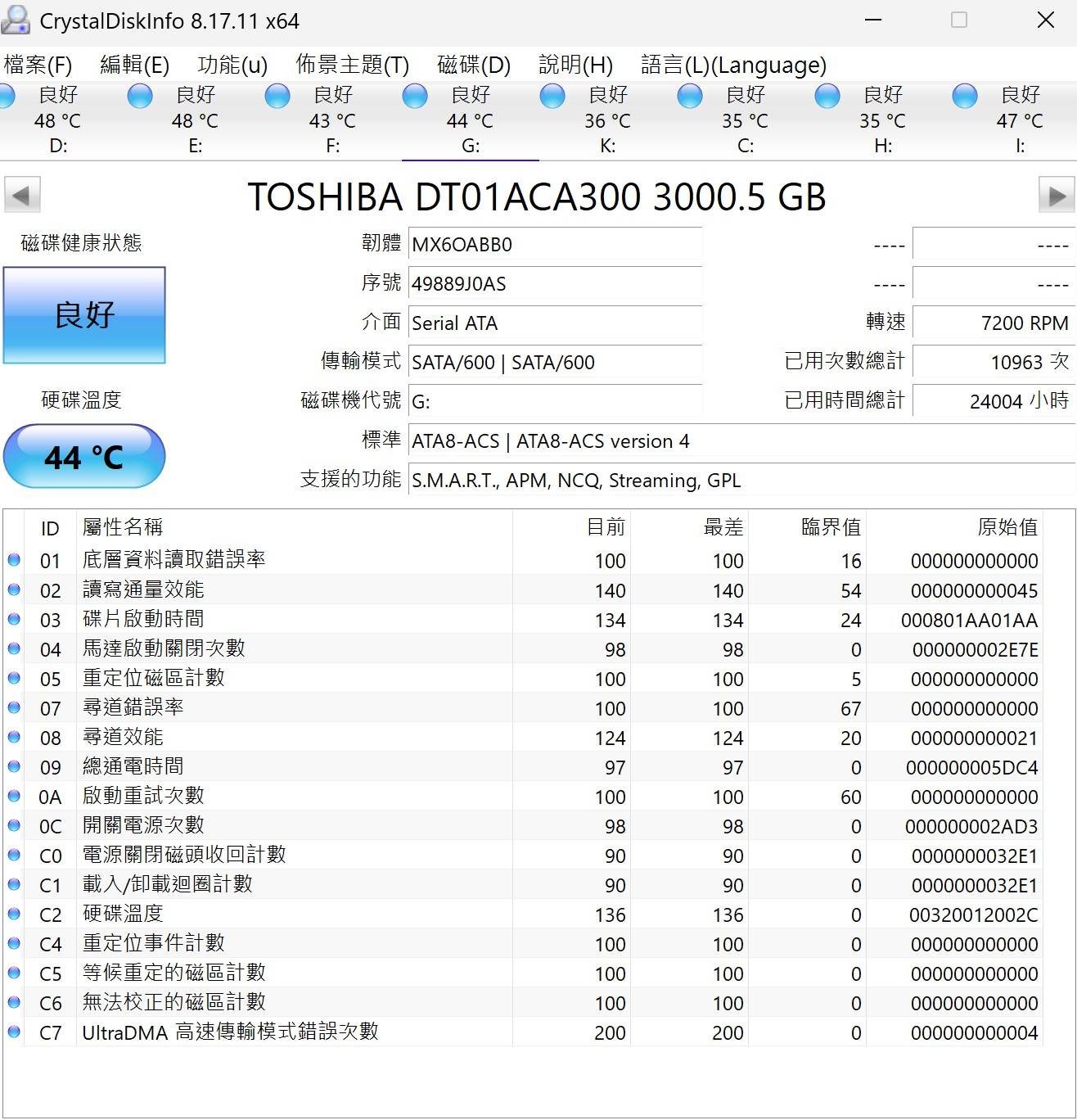Select the E: drive status orb
The height and width of the screenshot is (1120, 1077).
click(140, 97)
